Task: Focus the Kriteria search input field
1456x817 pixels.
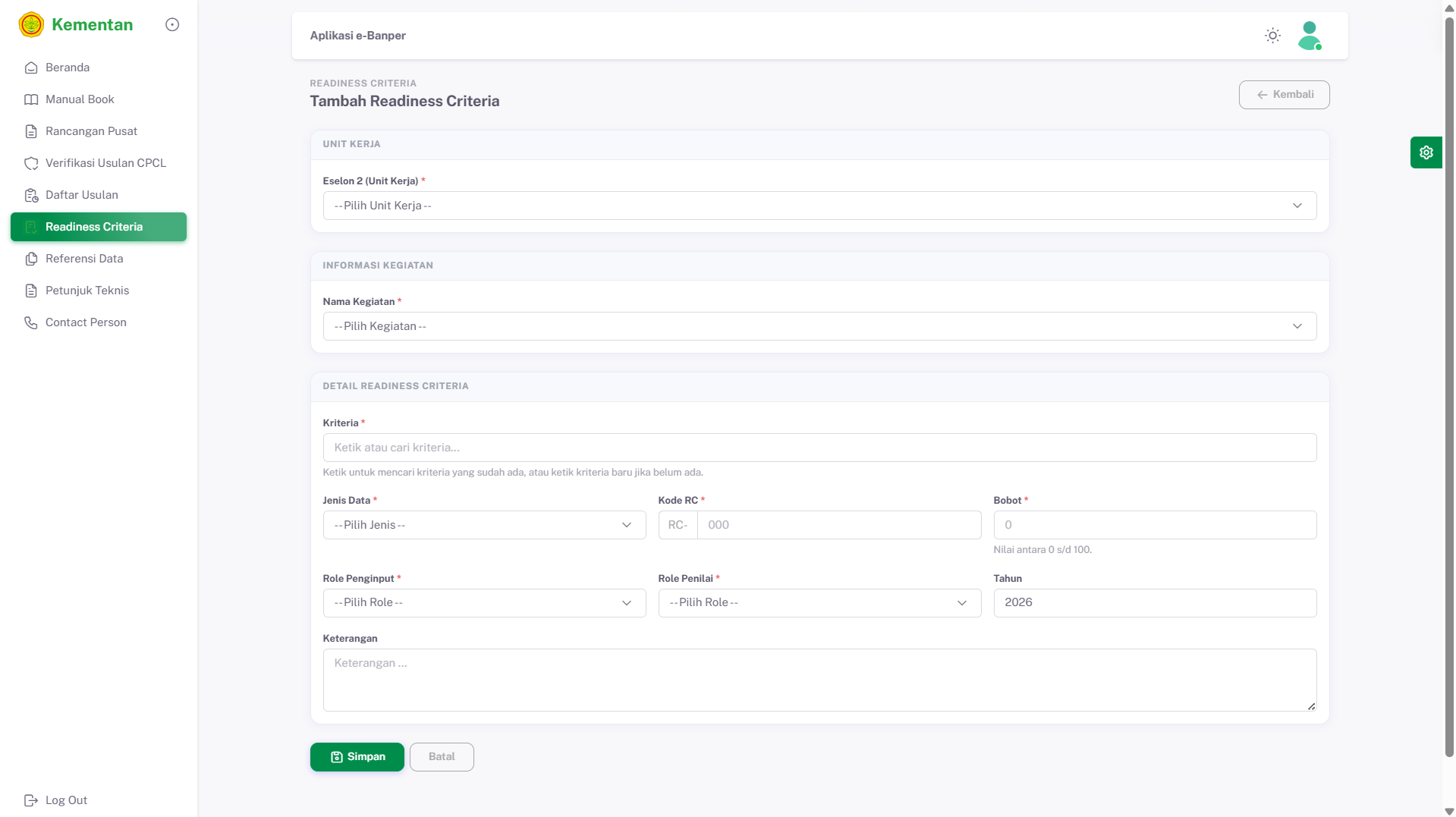Action: pos(819,448)
